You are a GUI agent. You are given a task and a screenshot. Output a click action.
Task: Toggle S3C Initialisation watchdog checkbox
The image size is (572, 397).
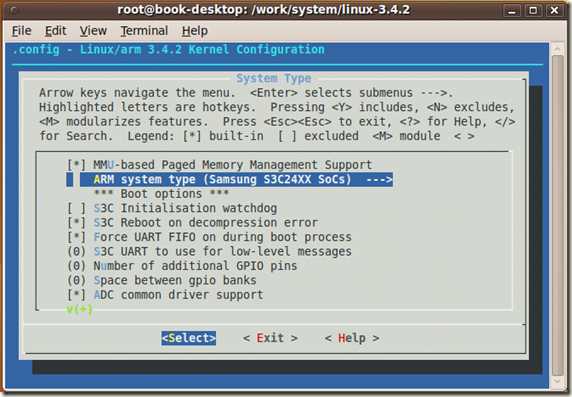77,208
